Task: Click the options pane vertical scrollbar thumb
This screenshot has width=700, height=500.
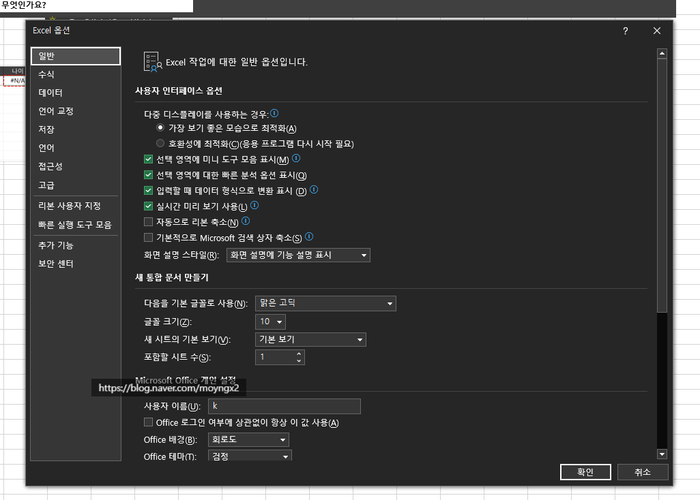Action: (x=662, y=186)
